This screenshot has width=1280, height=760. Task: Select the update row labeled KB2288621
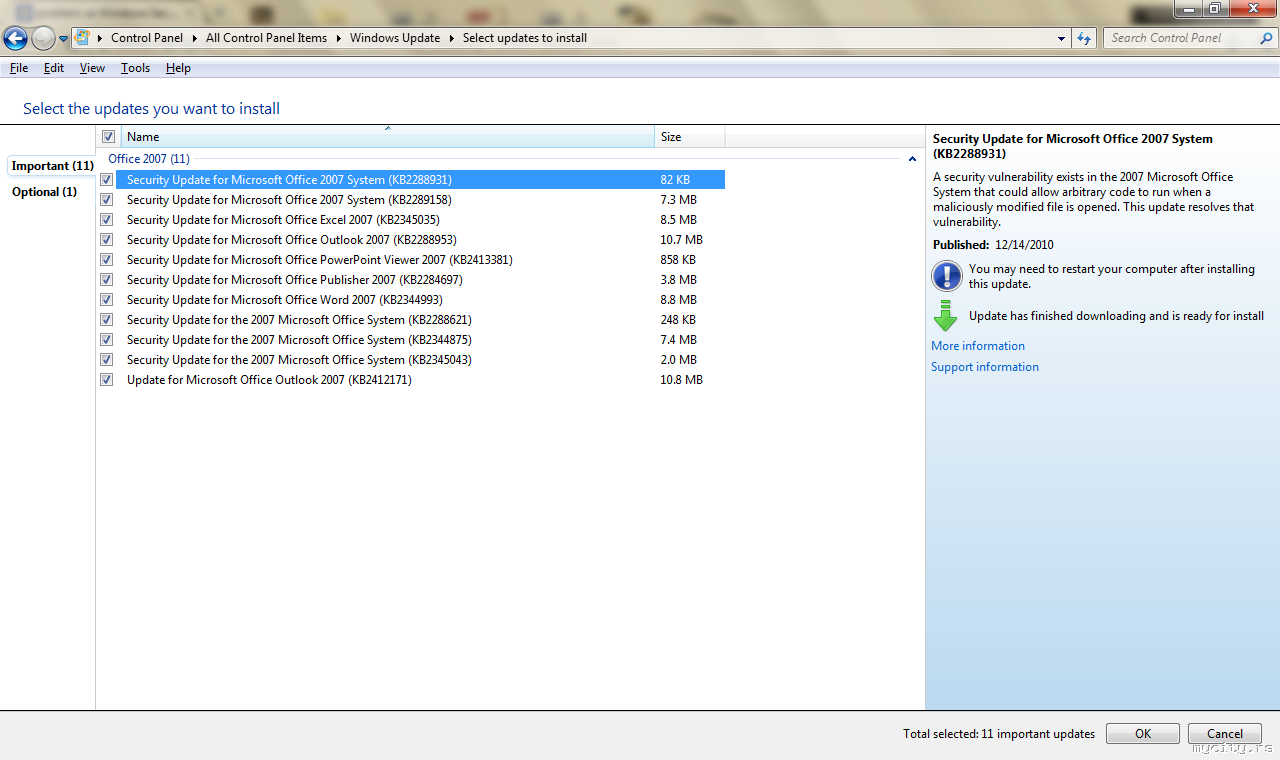[x=420, y=320]
